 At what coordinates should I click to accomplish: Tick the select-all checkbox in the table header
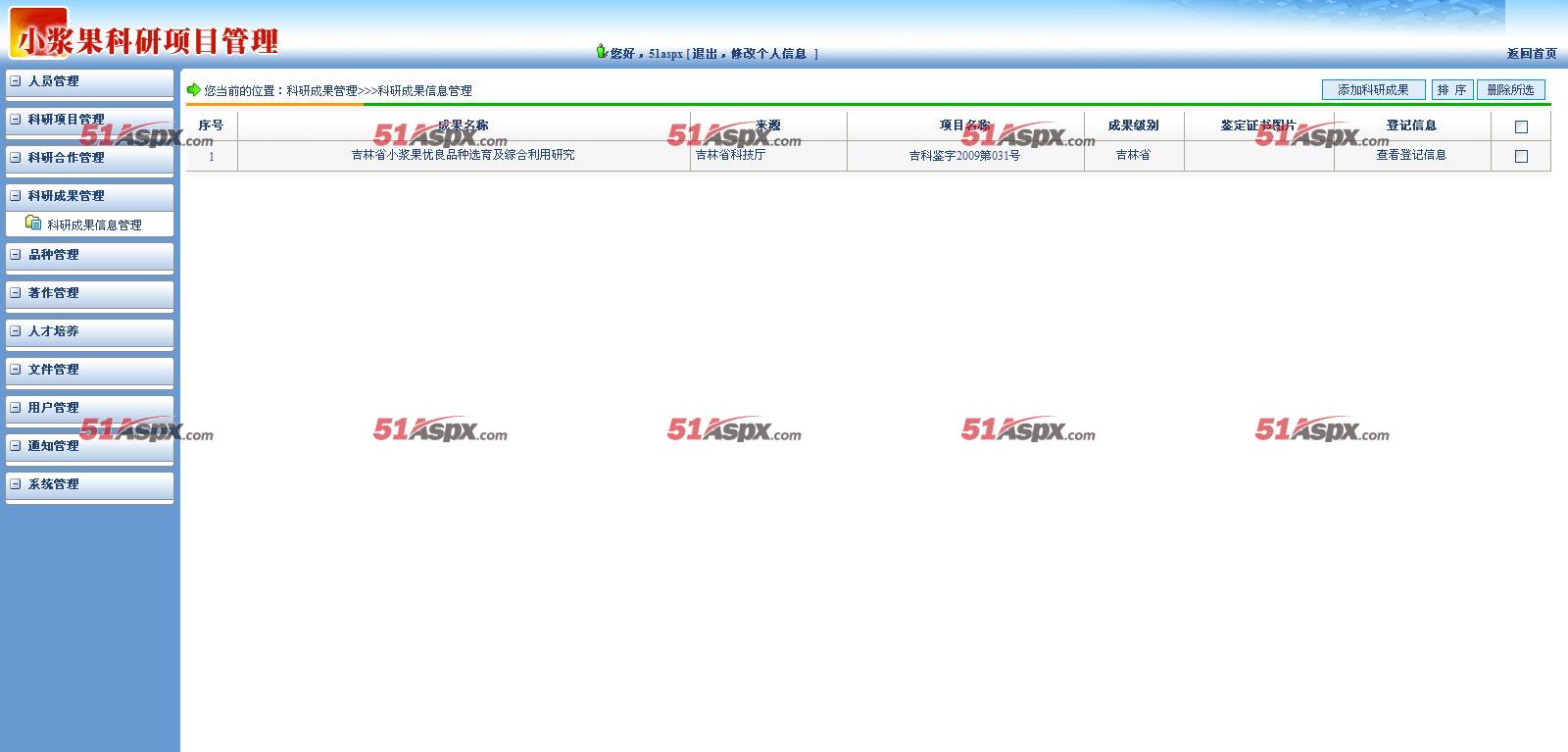(x=1521, y=126)
